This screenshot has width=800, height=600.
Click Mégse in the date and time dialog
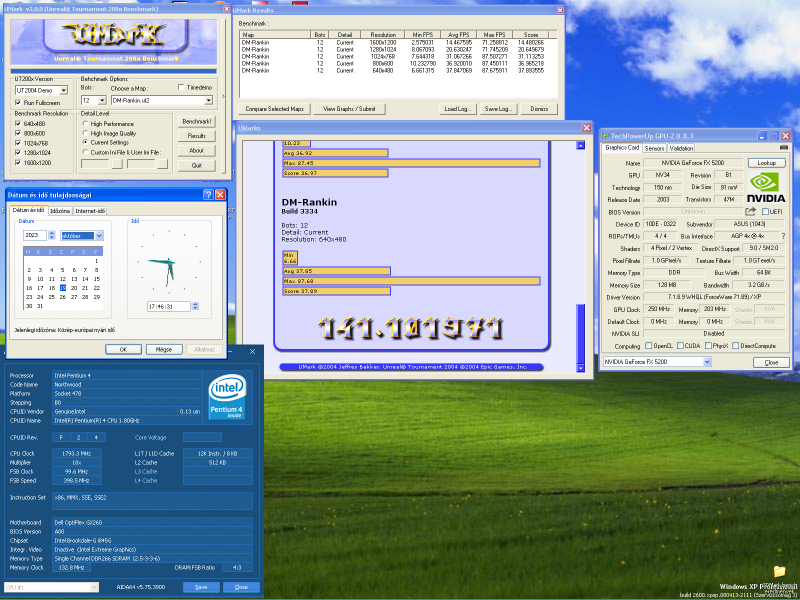164,349
